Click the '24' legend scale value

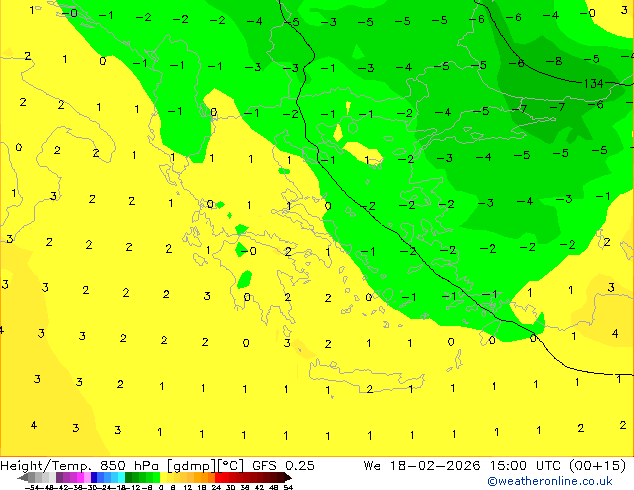216,487
